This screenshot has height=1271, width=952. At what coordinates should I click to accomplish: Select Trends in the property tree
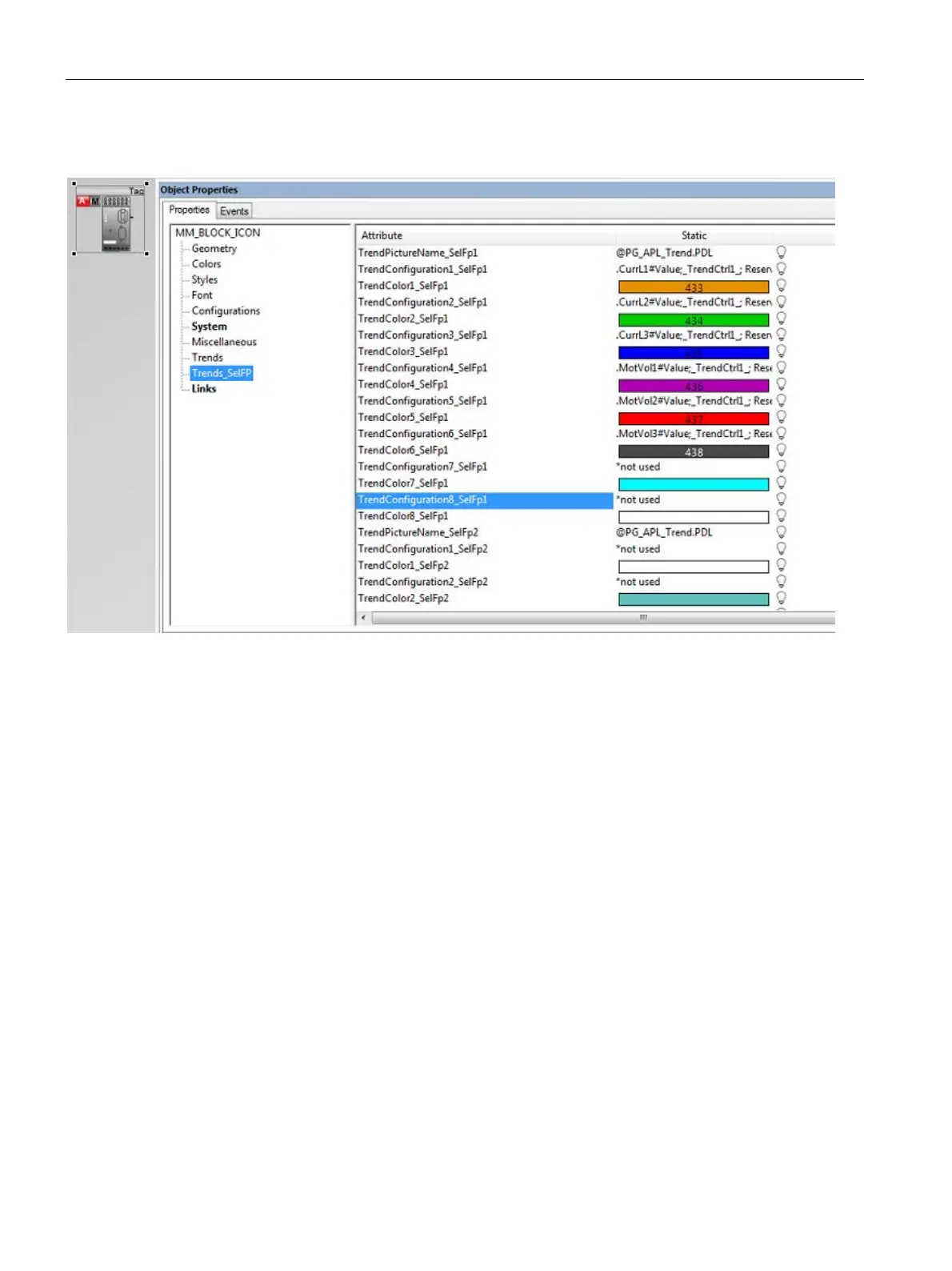(x=207, y=357)
